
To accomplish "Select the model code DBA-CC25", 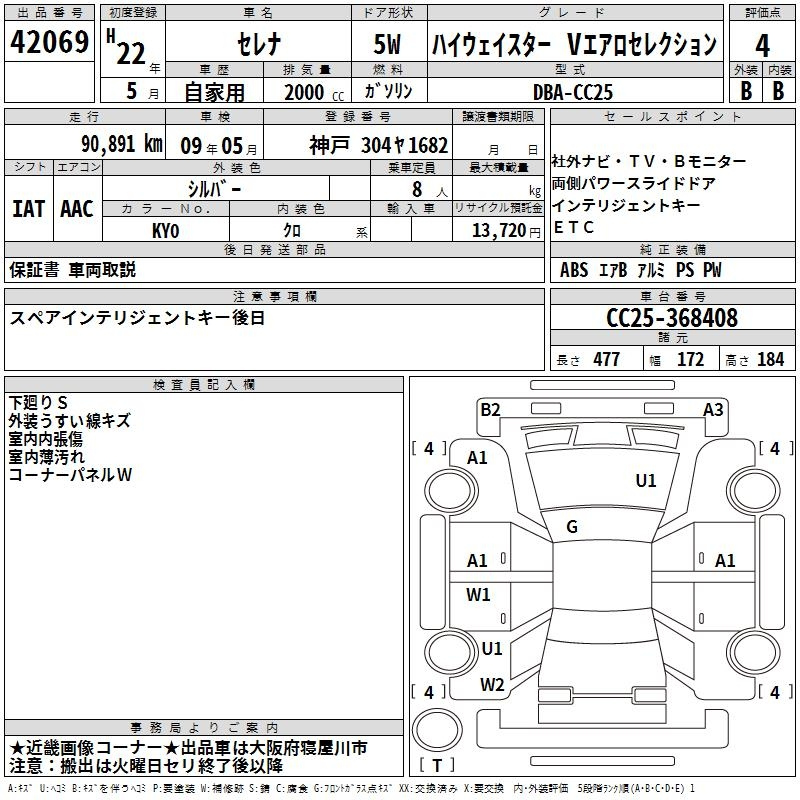I will (573, 91).
